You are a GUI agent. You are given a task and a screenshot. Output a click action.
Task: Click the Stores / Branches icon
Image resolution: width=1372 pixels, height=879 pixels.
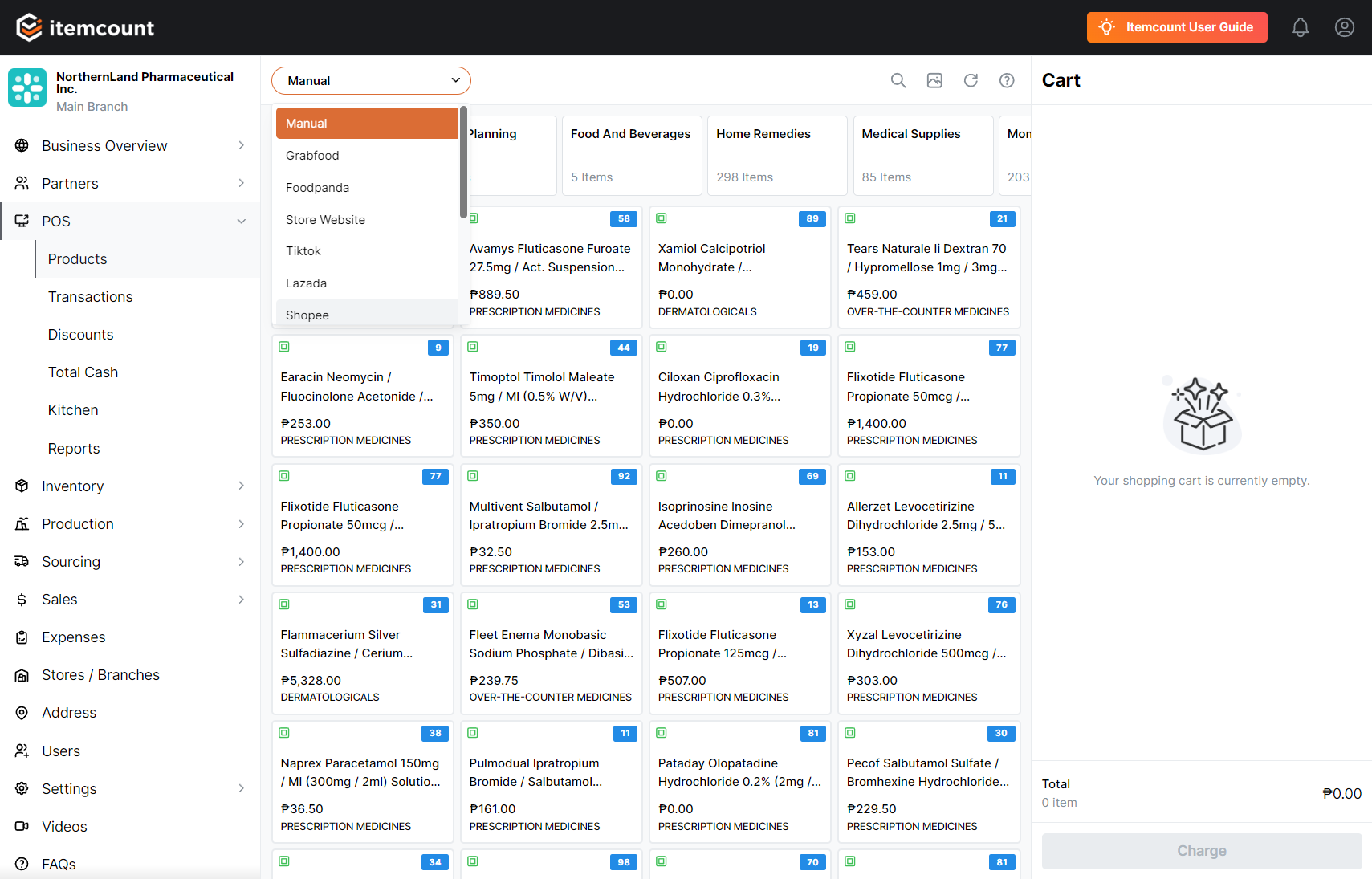pyautogui.click(x=22, y=675)
